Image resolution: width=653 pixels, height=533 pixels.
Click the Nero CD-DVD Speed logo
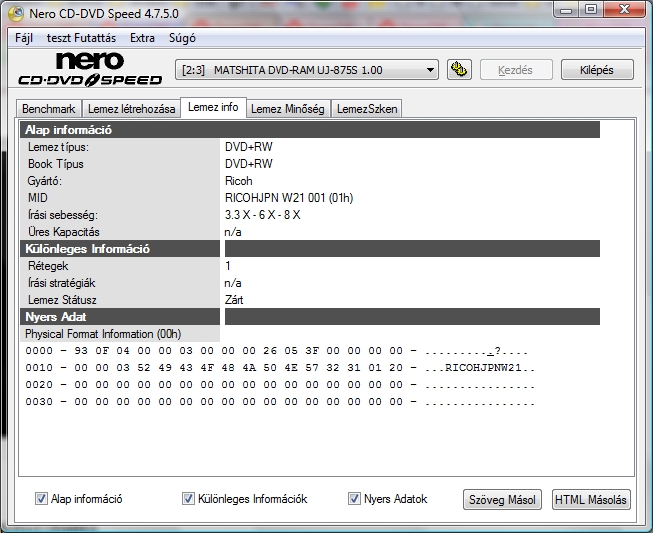pos(90,69)
